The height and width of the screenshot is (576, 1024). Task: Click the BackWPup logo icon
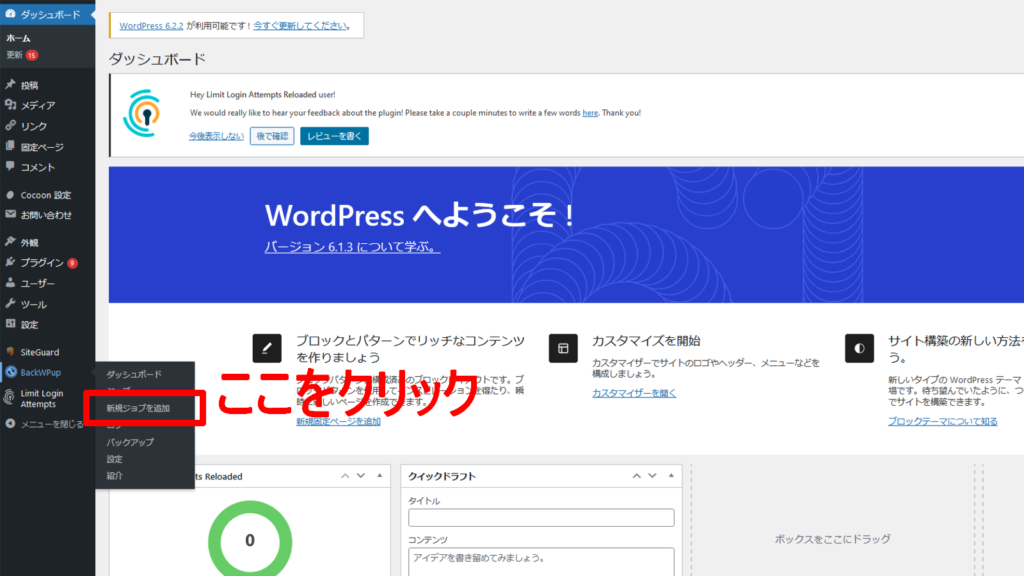(x=10, y=372)
